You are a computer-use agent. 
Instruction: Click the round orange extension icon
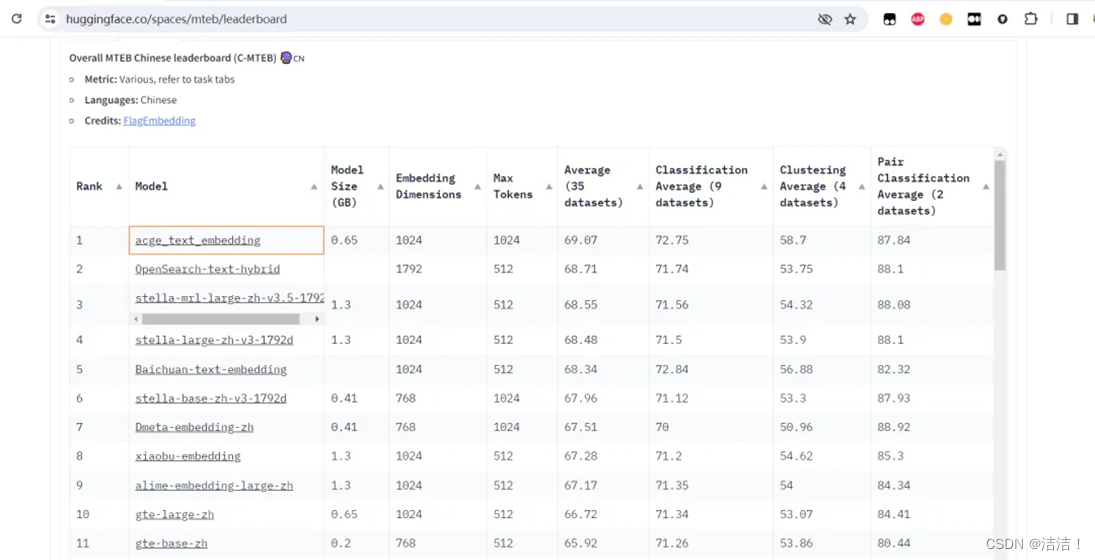946,20
